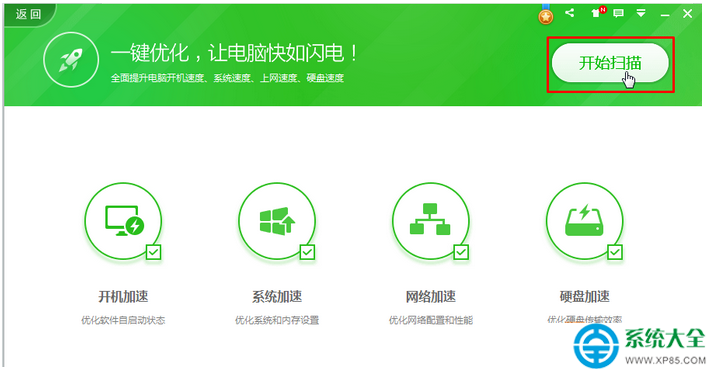Click the 系统加速 label text

[x=277, y=297]
